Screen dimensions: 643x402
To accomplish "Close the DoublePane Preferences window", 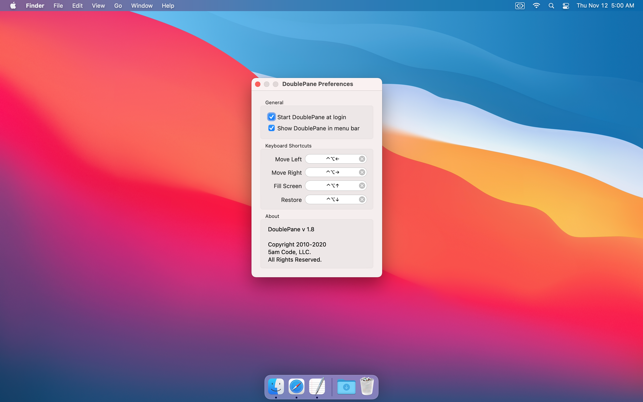I will 258,84.
